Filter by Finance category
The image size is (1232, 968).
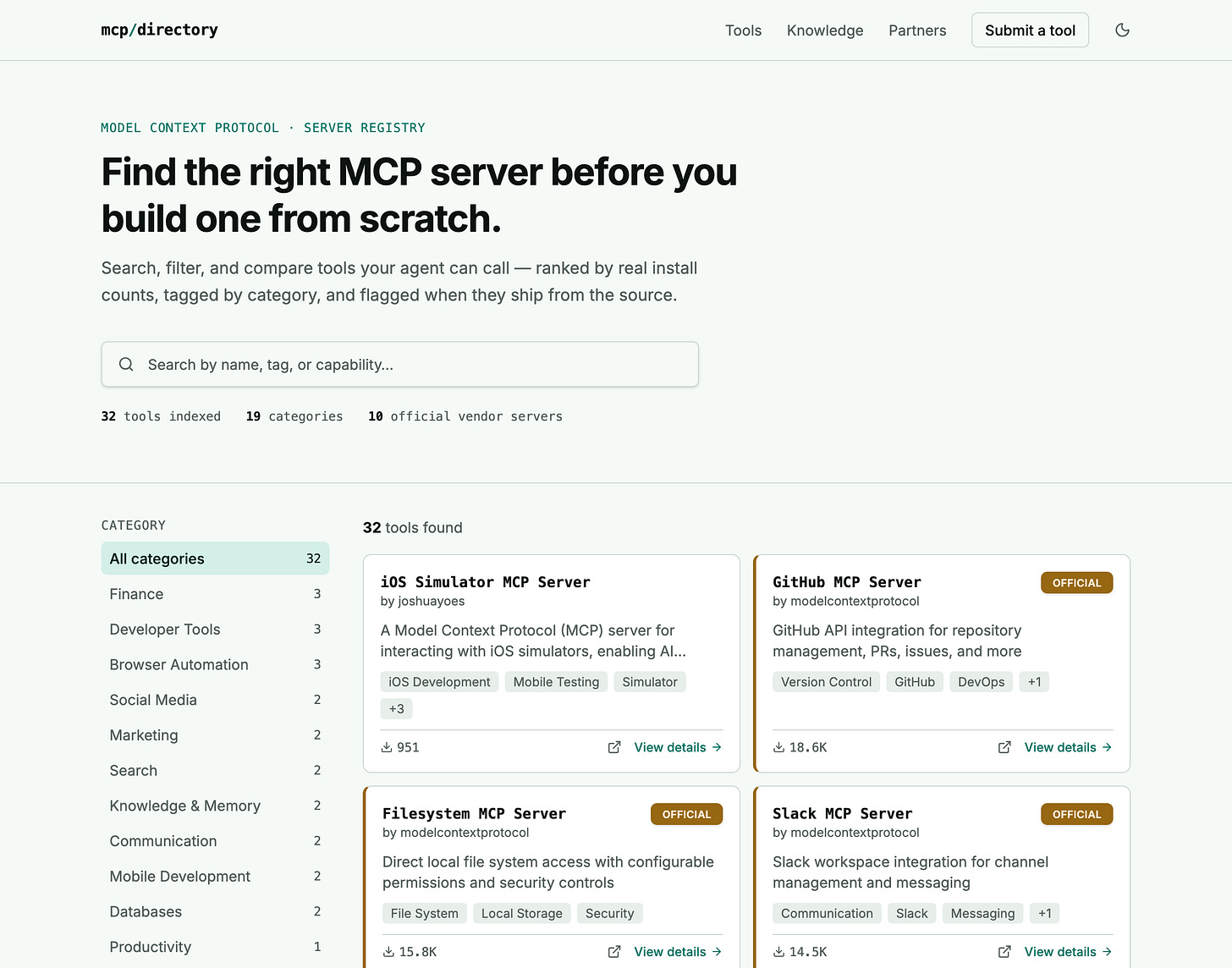tap(215, 594)
